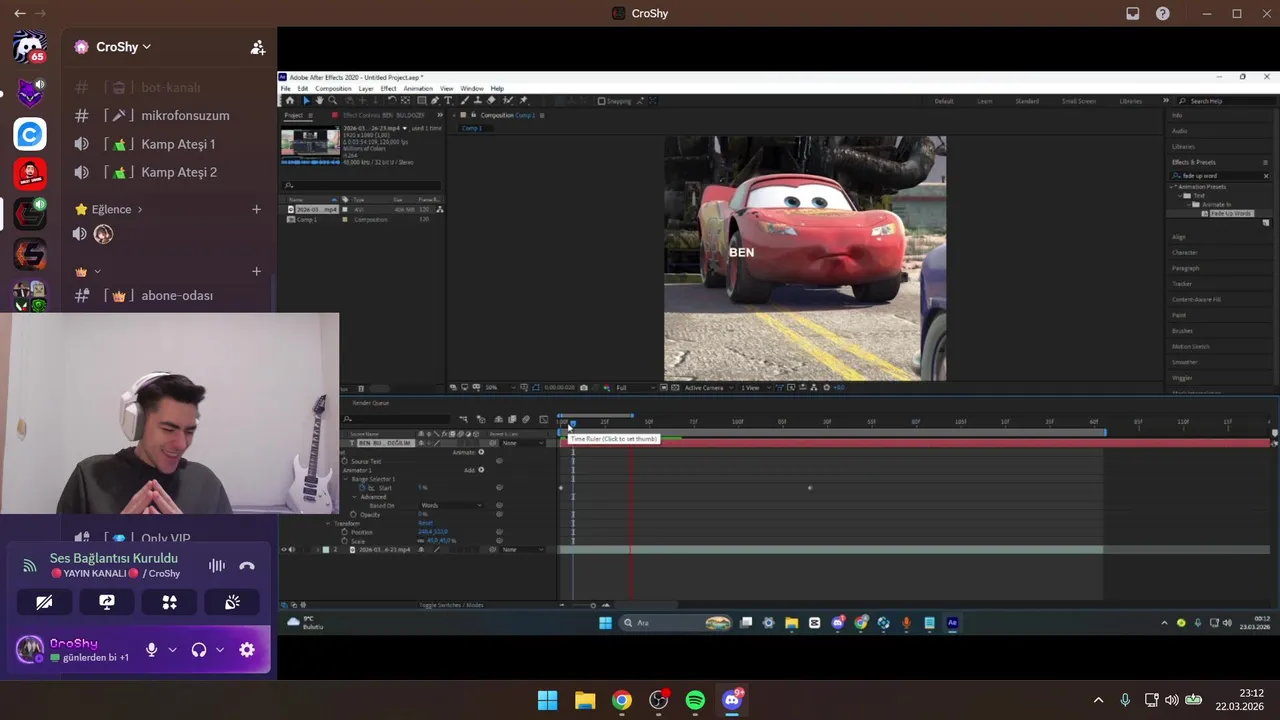Add a channel to Eğlence category
Screen dimensions: 1280x720
pos(256,209)
